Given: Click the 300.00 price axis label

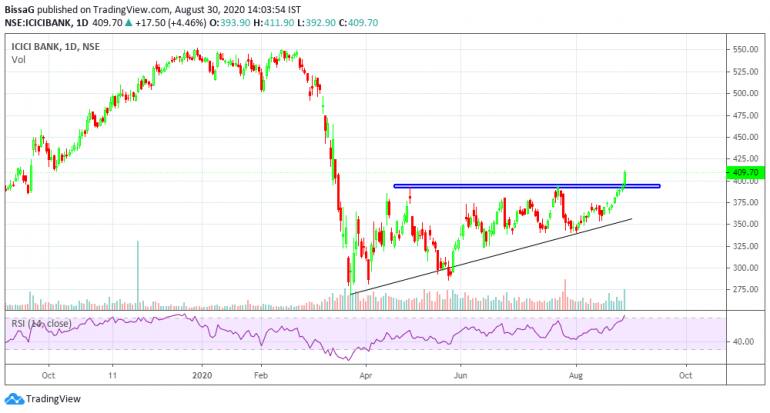Looking at the screenshot, I should point(745,268).
